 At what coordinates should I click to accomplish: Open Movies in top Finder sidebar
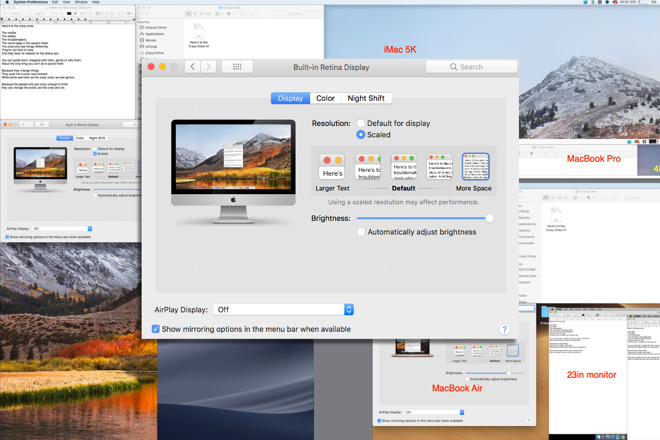click(x=148, y=40)
